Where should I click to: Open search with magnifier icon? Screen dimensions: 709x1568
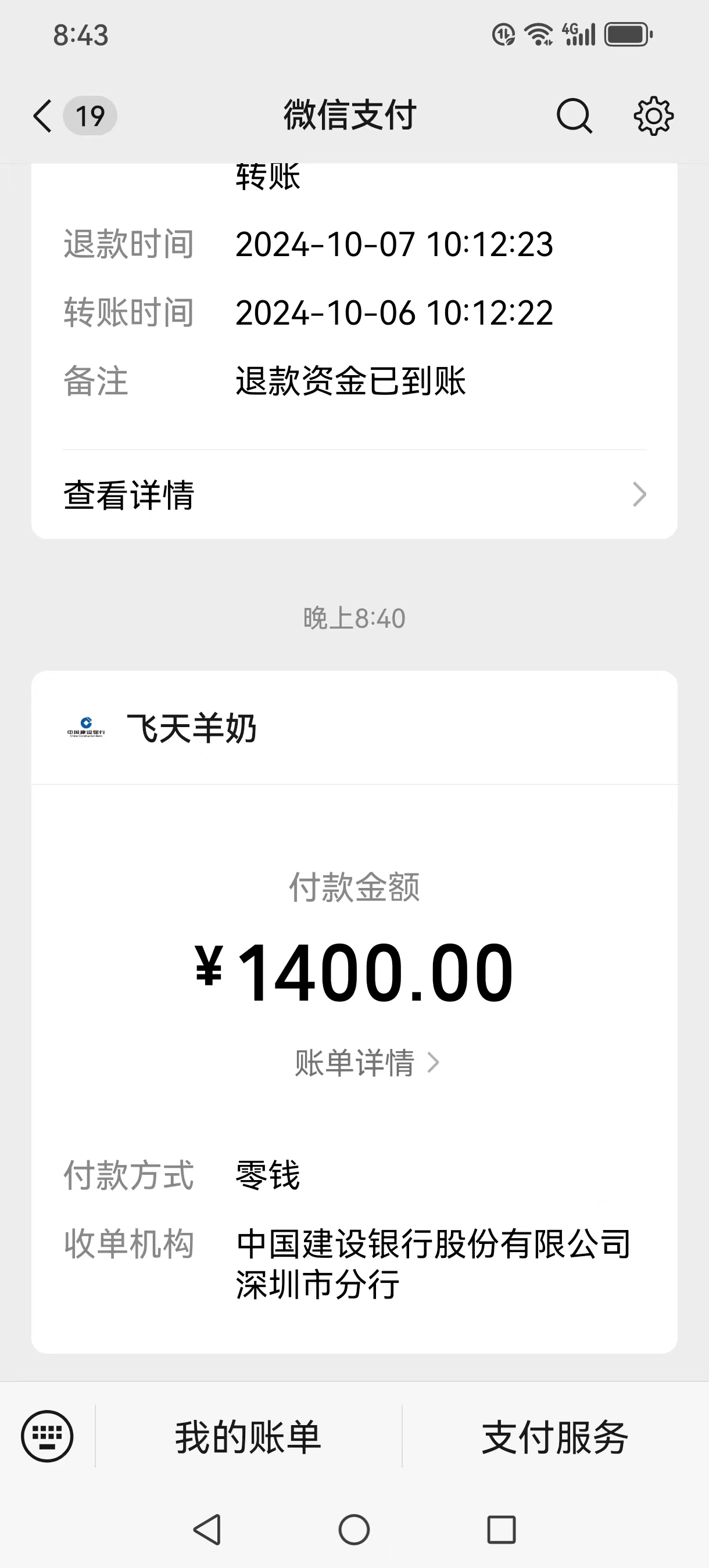574,116
